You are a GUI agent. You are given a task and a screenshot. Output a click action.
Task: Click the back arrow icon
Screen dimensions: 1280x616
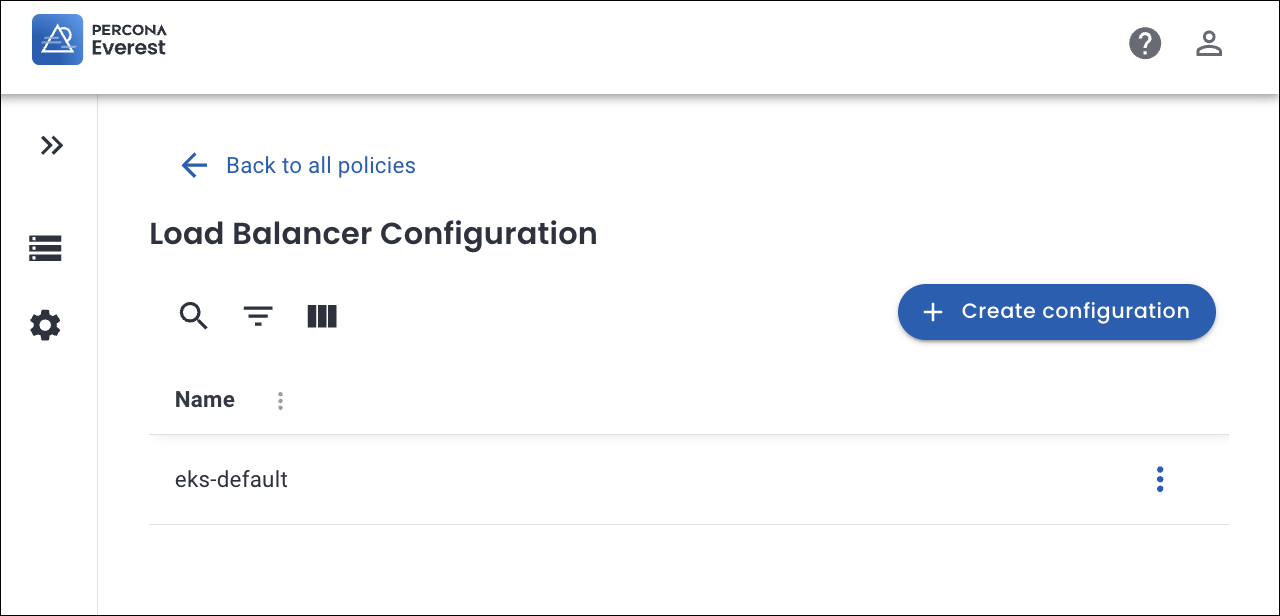(x=194, y=165)
